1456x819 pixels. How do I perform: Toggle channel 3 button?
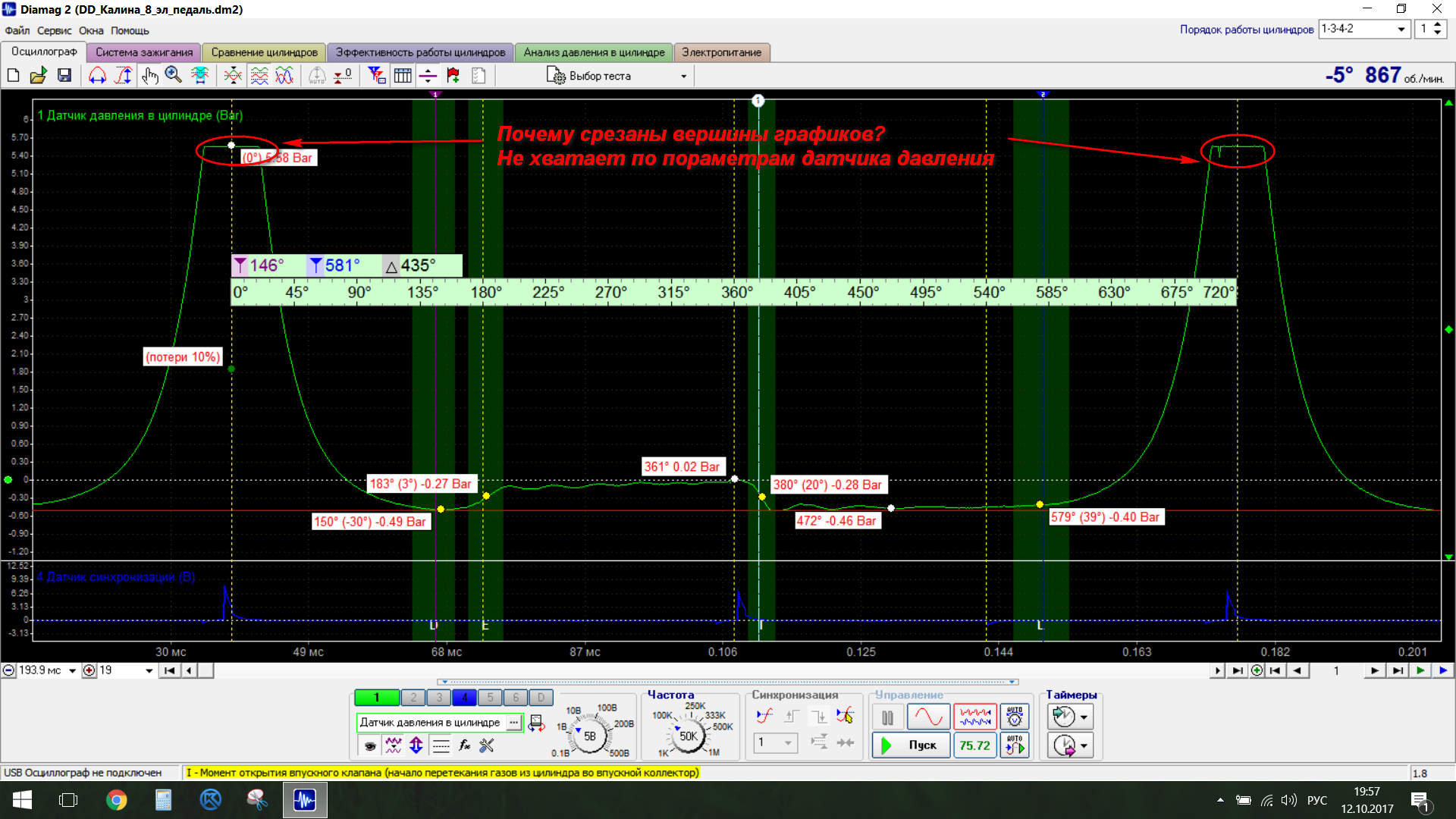coord(439,698)
